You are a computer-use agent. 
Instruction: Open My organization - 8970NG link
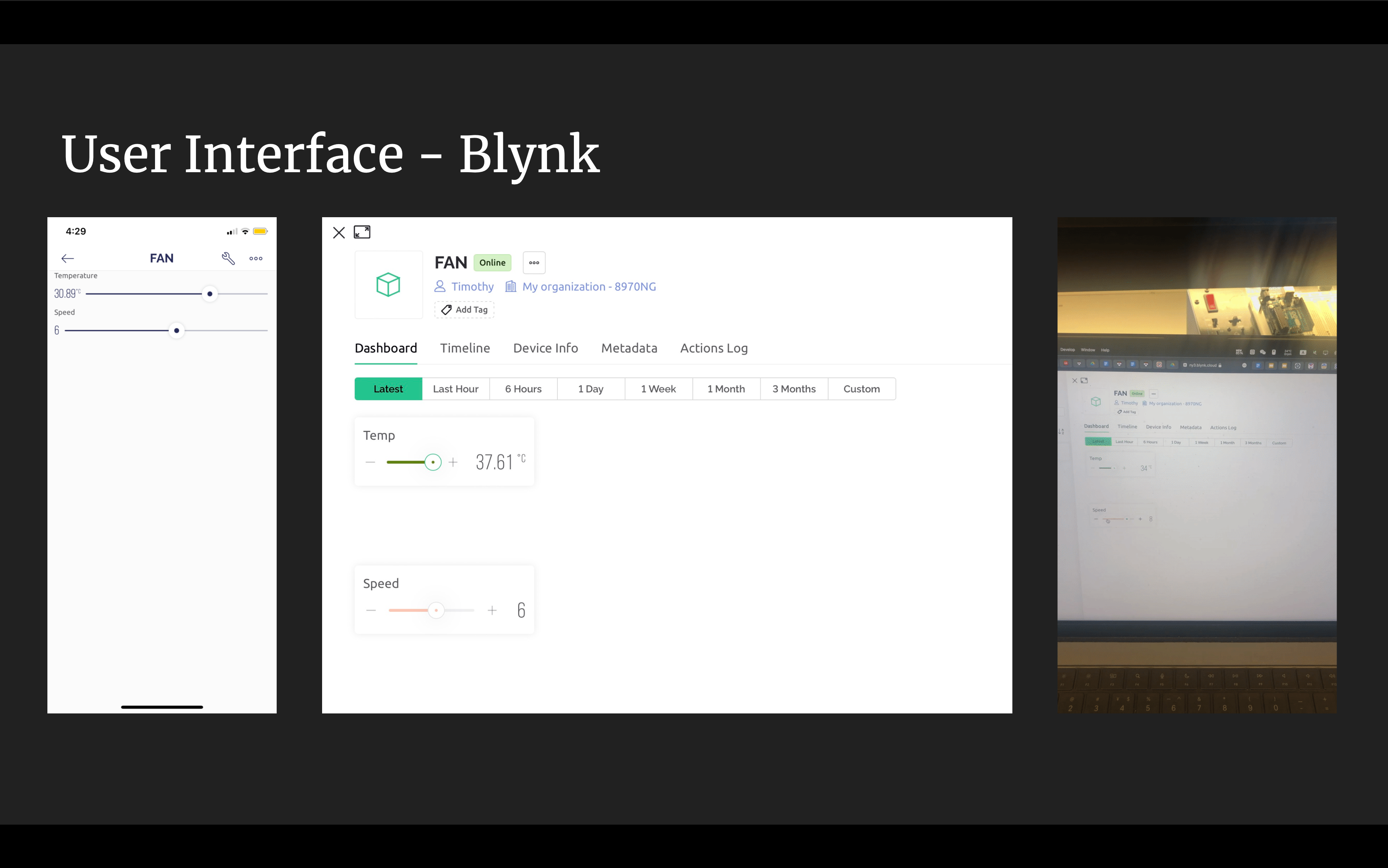[x=589, y=287]
